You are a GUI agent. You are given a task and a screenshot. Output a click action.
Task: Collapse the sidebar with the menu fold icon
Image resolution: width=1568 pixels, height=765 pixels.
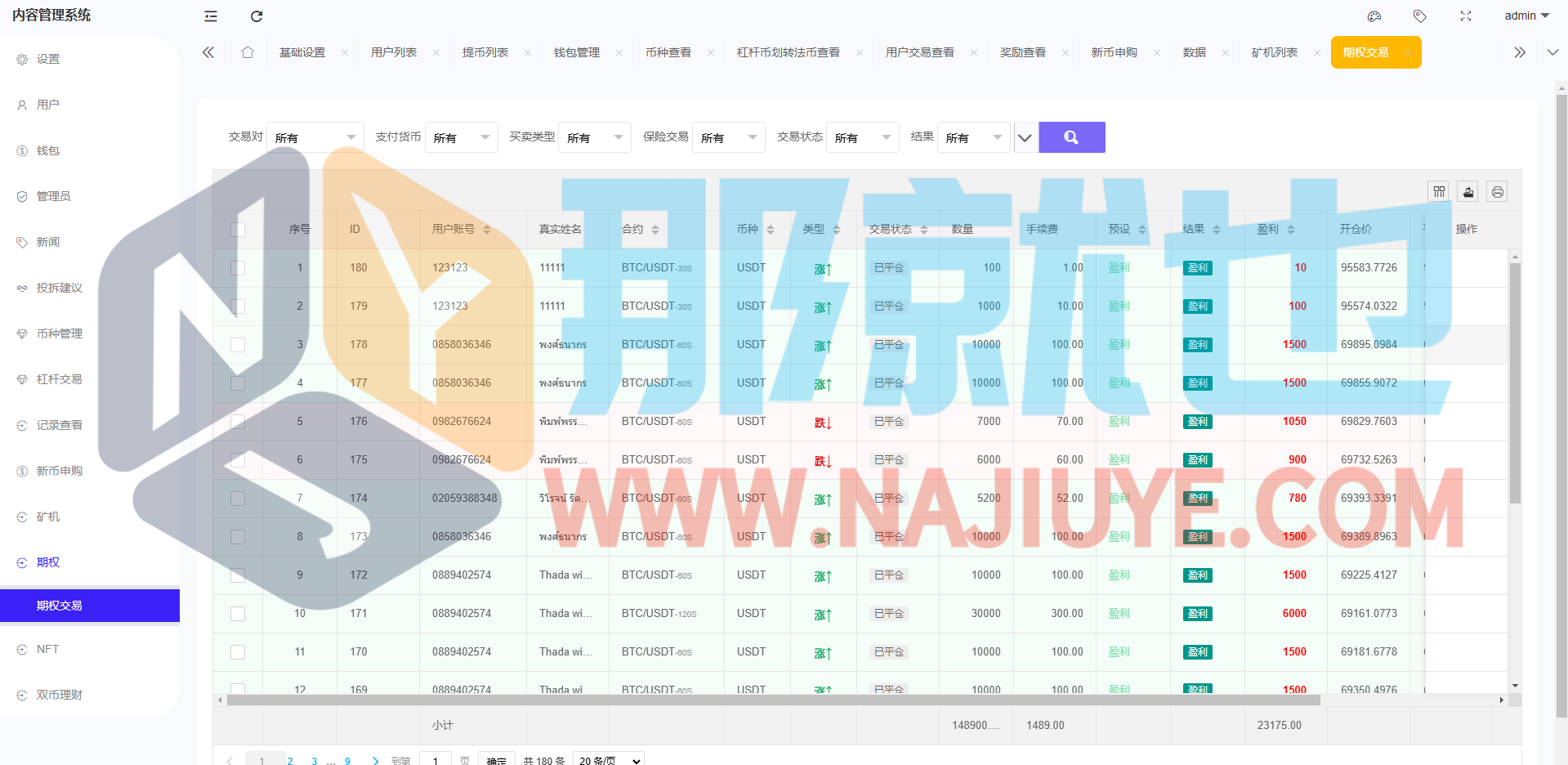click(x=211, y=16)
